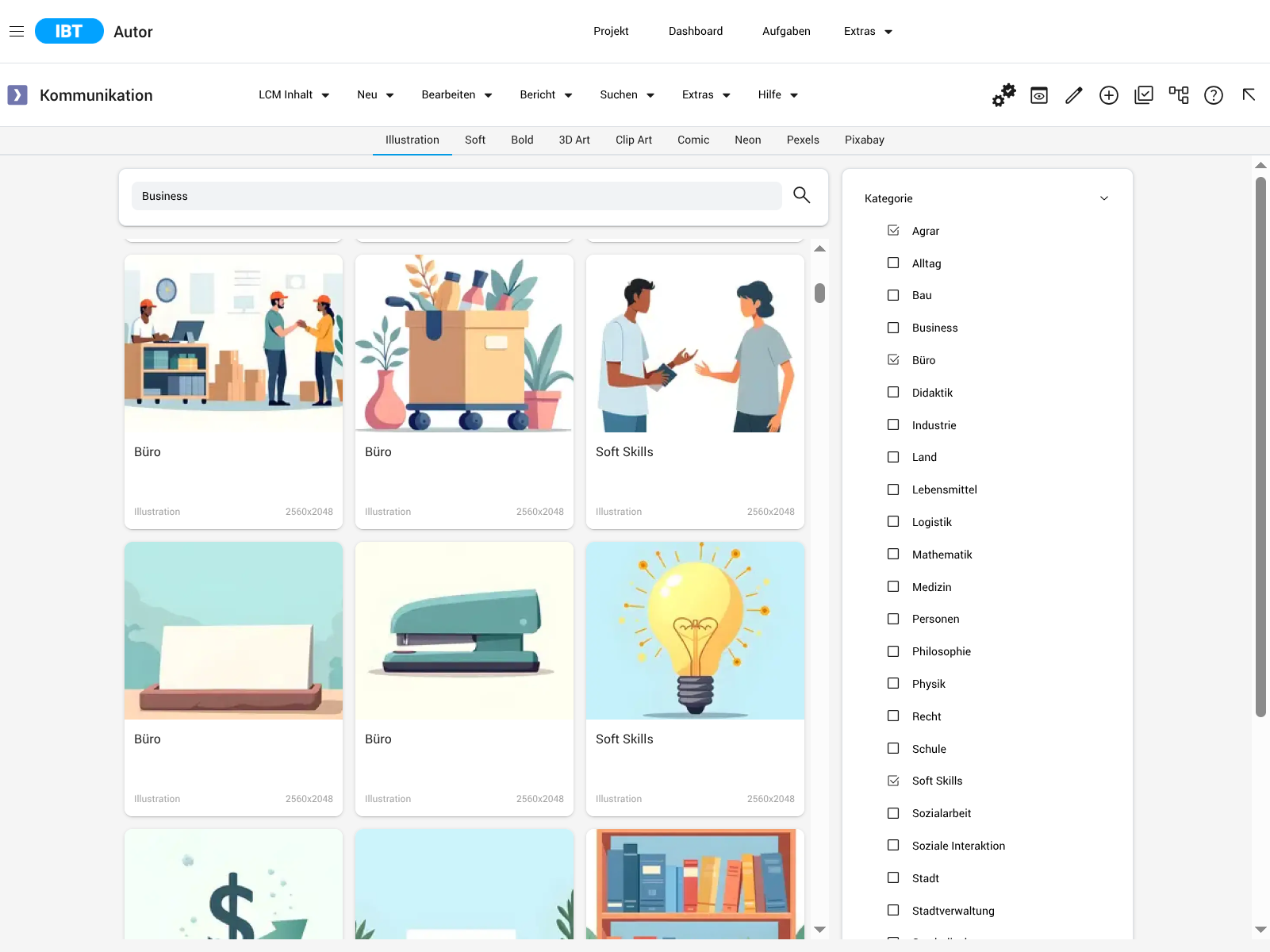Open the Pixabay tab

point(865,140)
